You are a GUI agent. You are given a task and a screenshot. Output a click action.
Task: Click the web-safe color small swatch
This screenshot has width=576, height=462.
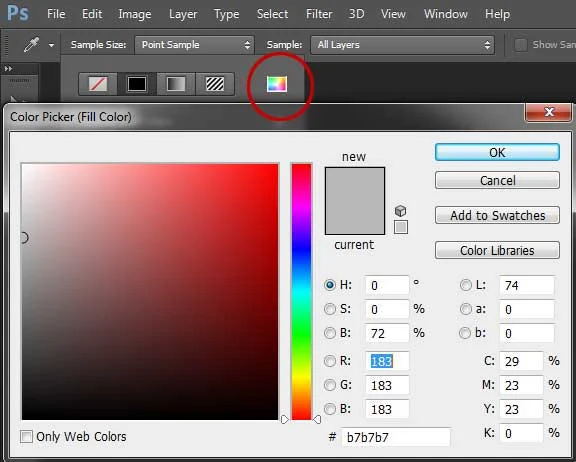(401, 227)
